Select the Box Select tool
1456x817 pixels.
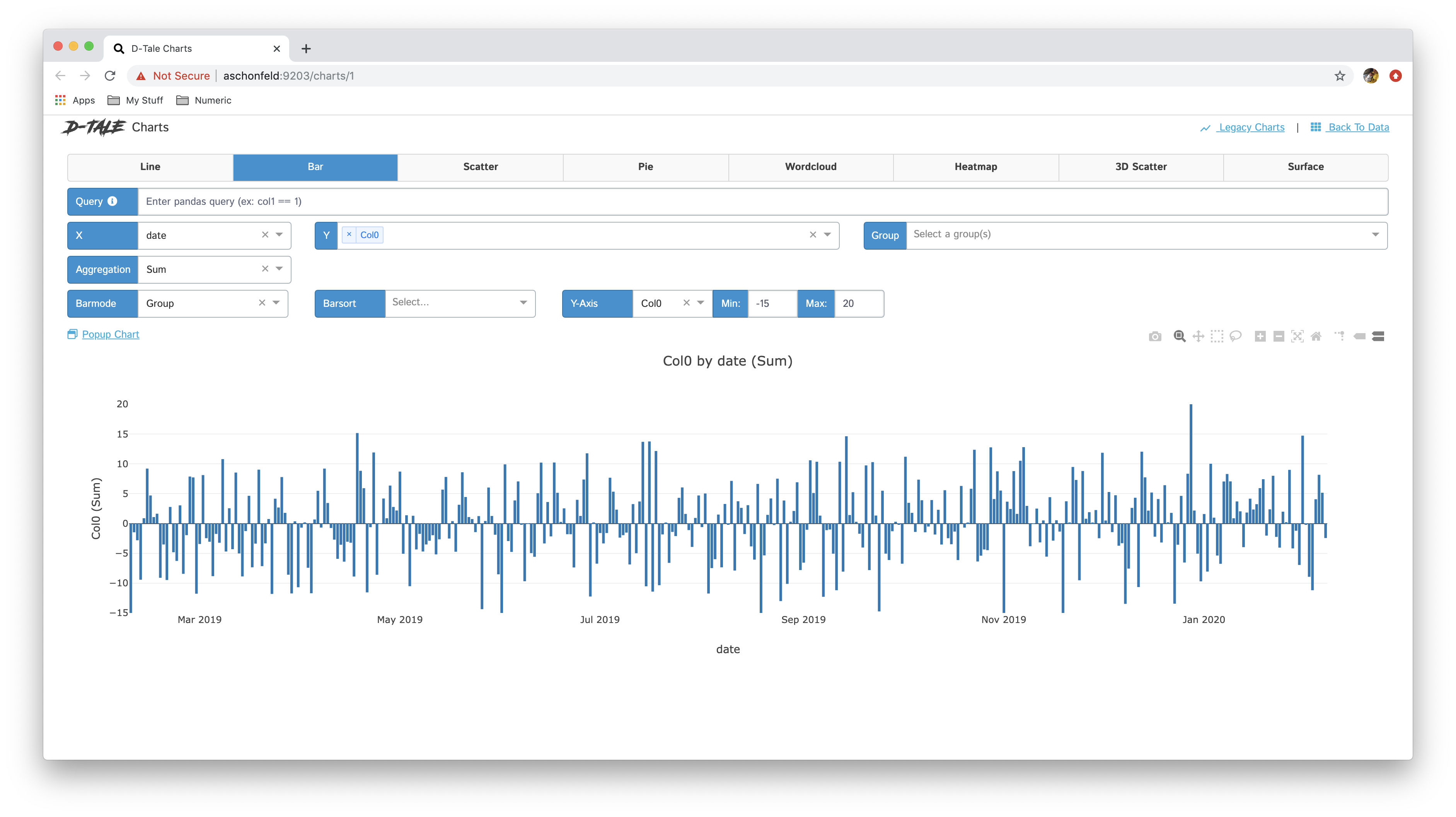1217,336
